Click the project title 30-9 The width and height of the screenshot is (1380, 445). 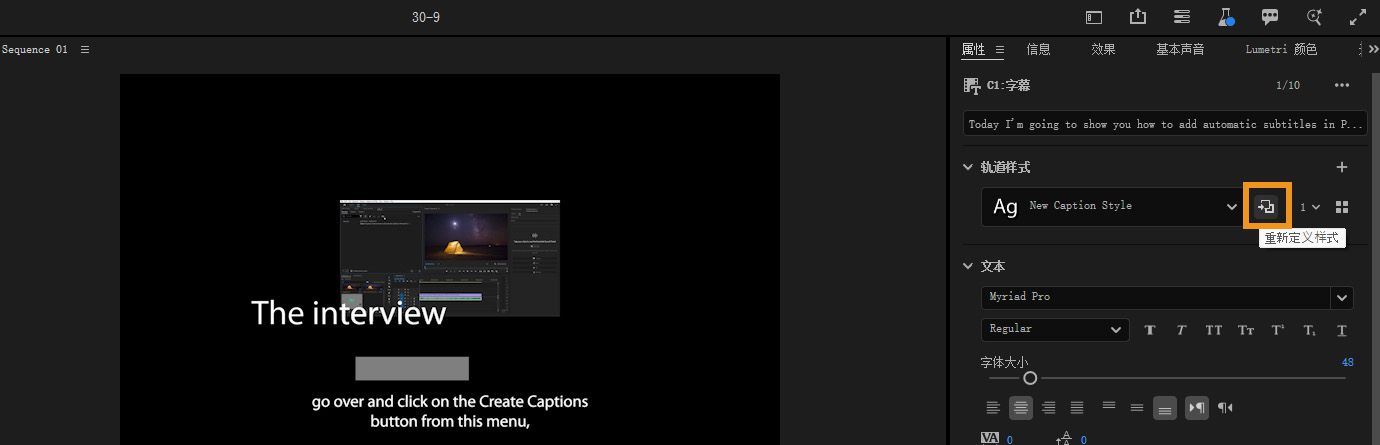[x=426, y=17]
